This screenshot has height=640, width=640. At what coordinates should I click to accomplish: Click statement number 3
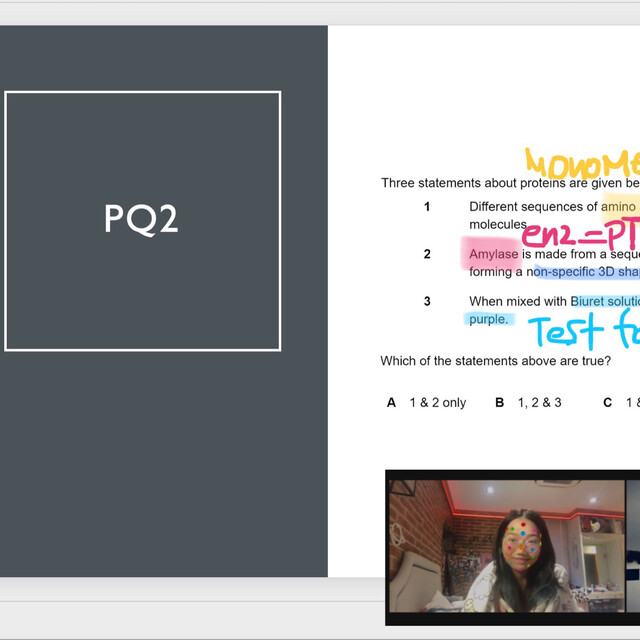427,301
